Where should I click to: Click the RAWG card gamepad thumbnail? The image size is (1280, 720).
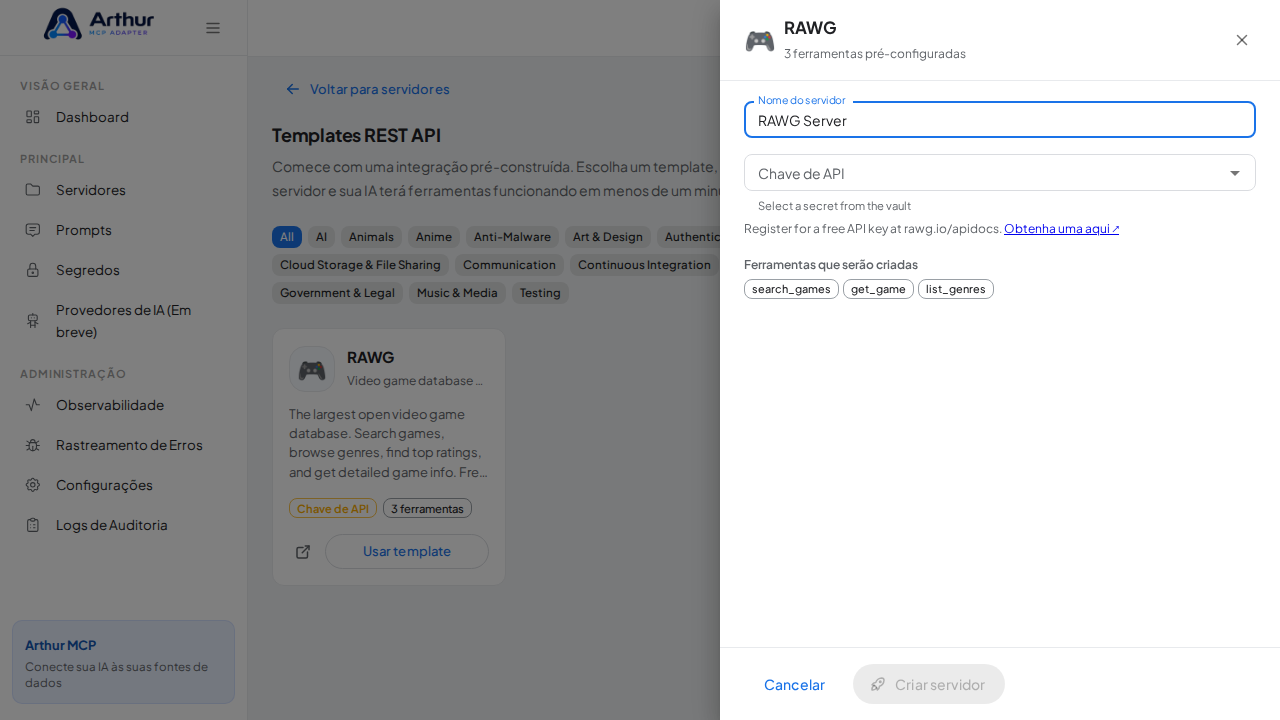pos(312,369)
